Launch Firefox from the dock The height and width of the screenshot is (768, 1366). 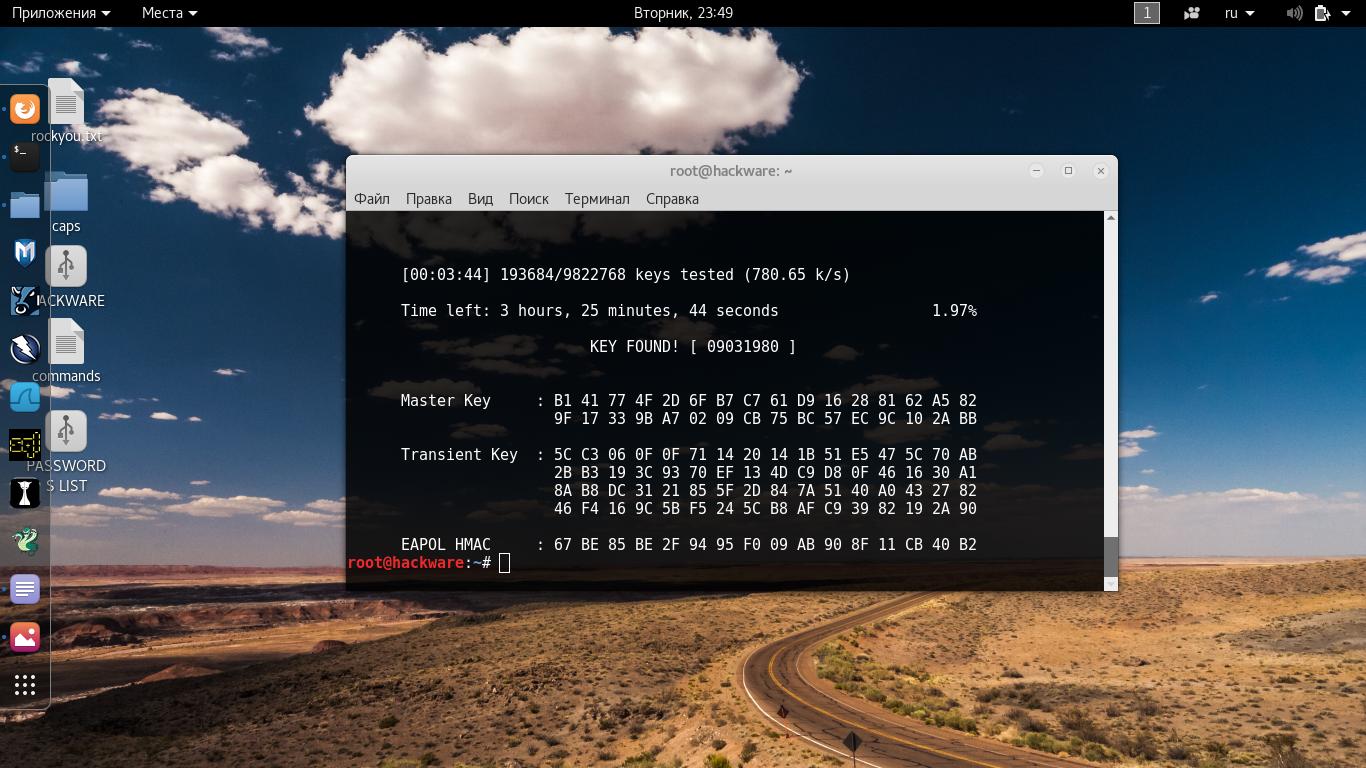25,109
